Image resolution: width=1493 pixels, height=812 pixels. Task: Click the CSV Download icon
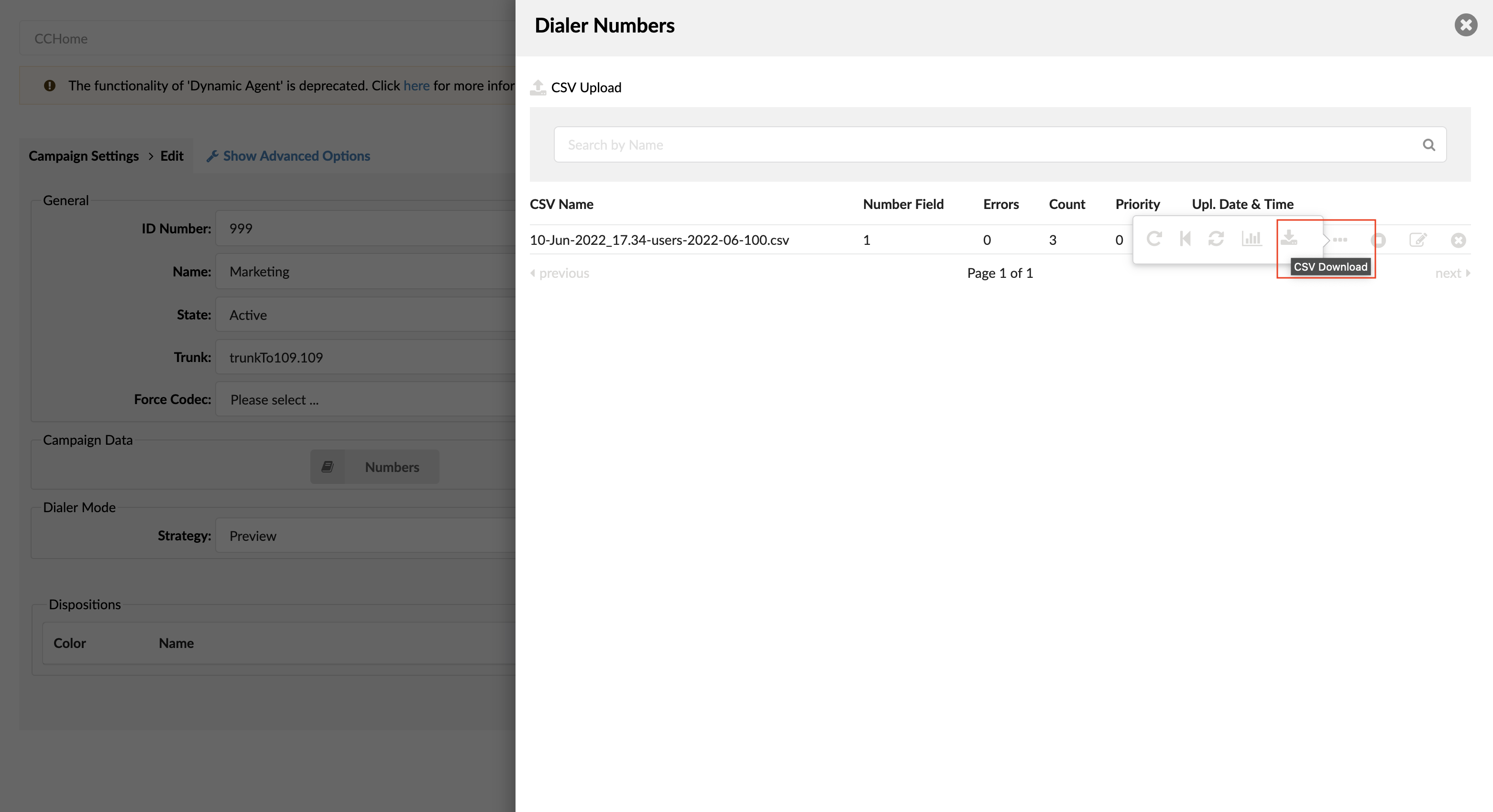coord(1291,239)
